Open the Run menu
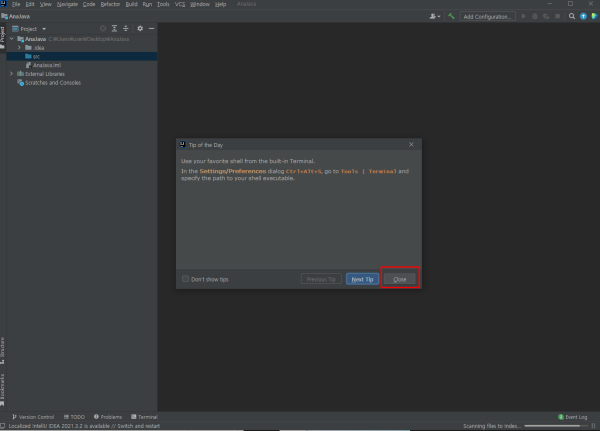The width and height of the screenshot is (600, 431). point(147,4)
